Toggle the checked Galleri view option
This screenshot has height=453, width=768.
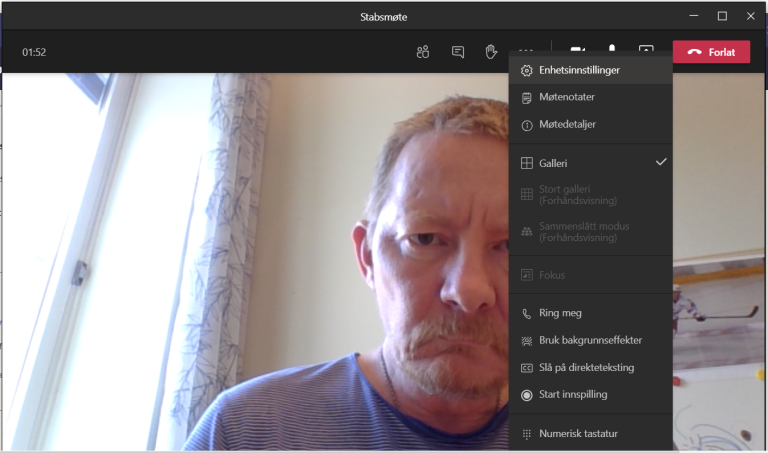click(590, 163)
